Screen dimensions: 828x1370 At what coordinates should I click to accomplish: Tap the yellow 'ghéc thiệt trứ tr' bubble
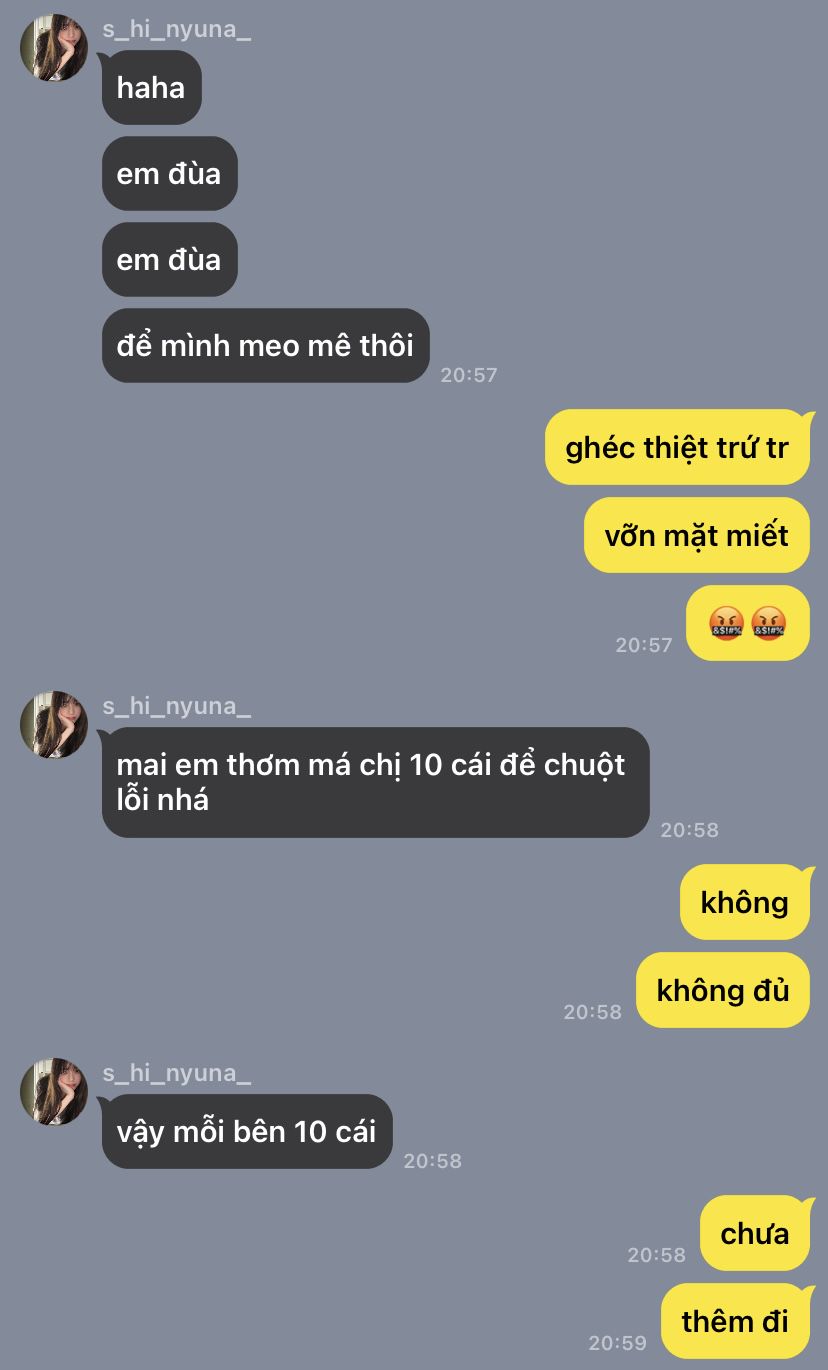click(677, 447)
